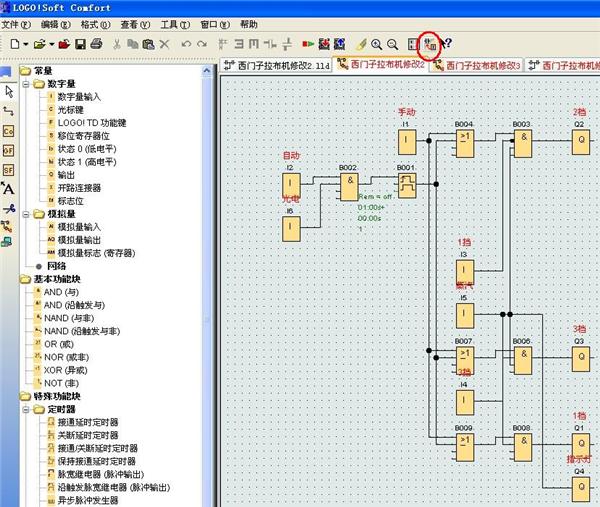Click input block I2 labeled 自动
Image resolution: width=600 pixels, height=507 pixels.
pos(291,185)
